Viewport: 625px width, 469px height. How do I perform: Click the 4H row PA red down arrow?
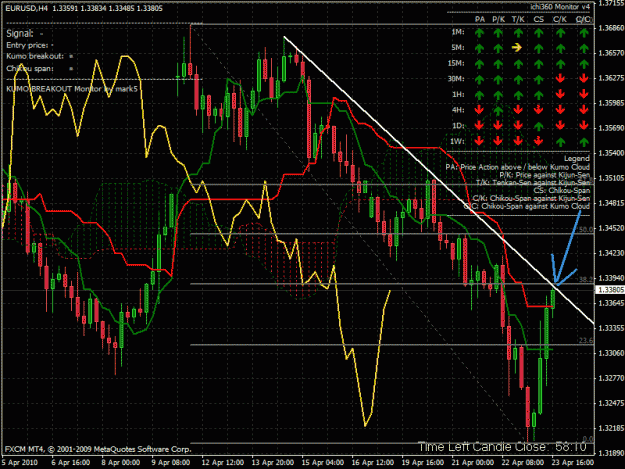click(x=479, y=110)
